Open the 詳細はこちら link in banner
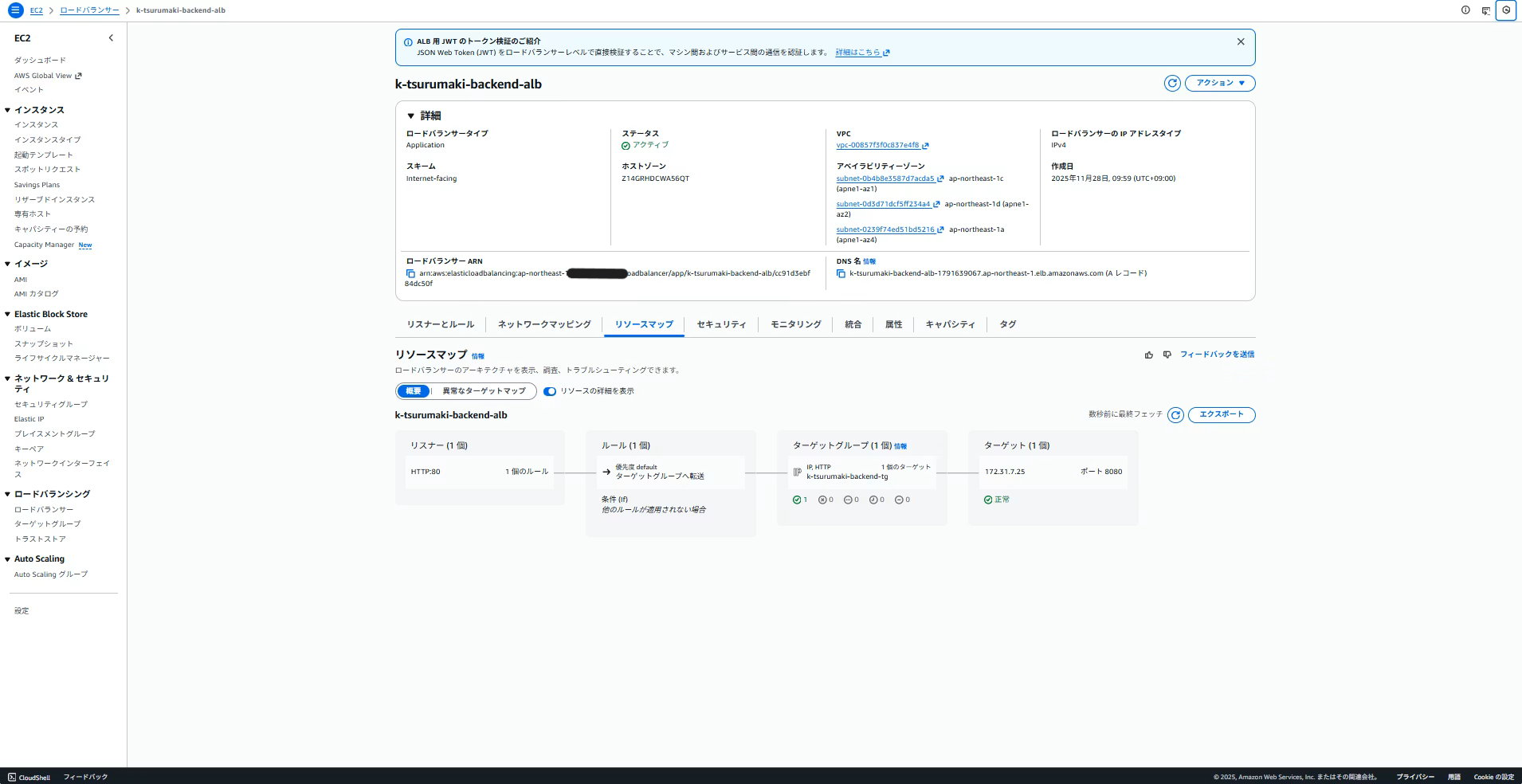The height and width of the screenshot is (784, 1522). (x=857, y=53)
